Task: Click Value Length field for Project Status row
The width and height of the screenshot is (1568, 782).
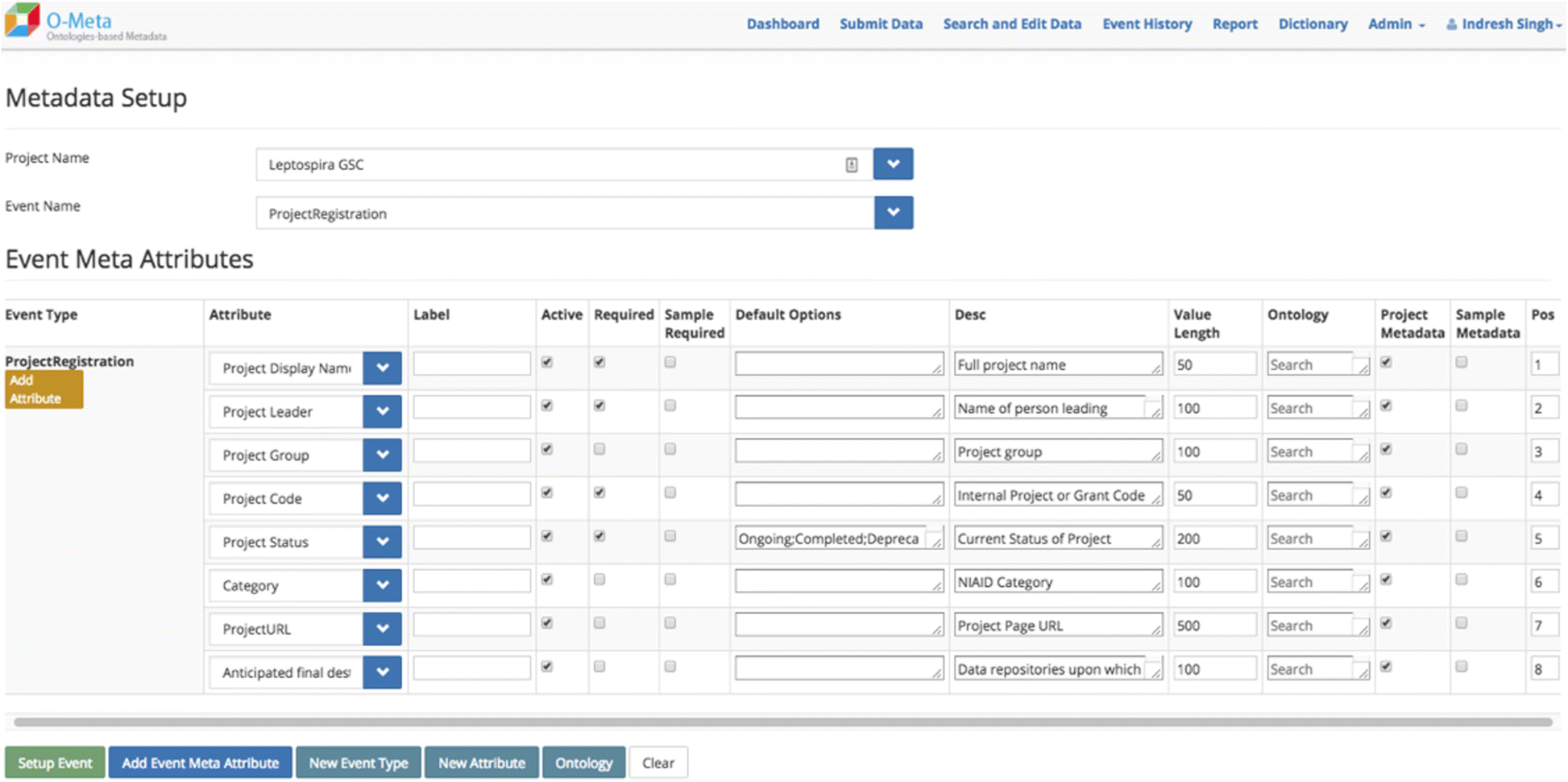Action: (x=1214, y=538)
